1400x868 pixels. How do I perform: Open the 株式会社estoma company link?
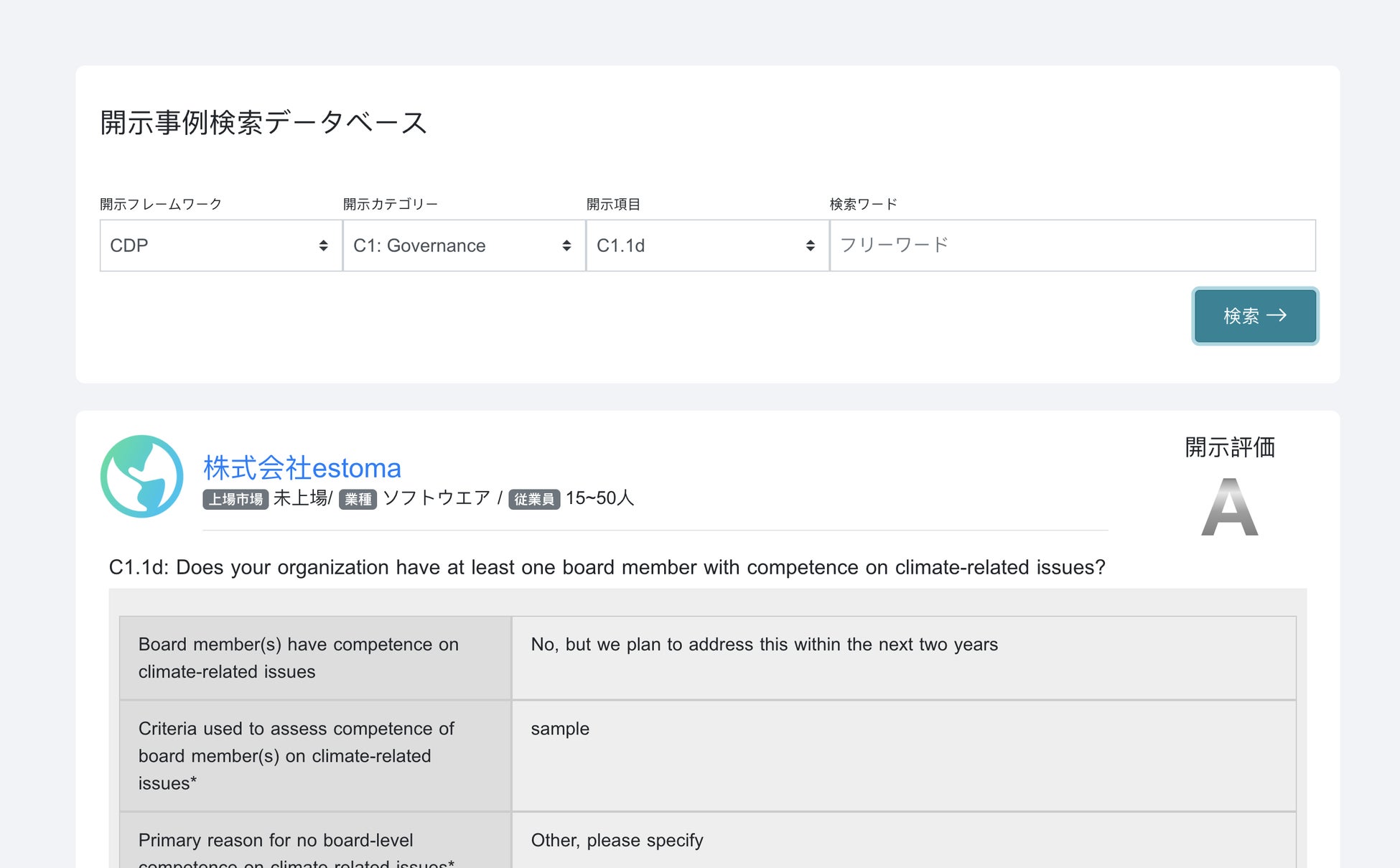pyautogui.click(x=302, y=468)
